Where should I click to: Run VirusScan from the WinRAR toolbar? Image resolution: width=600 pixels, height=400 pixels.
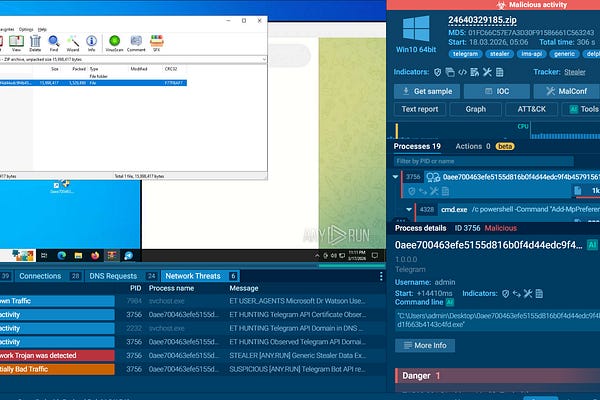[114, 43]
